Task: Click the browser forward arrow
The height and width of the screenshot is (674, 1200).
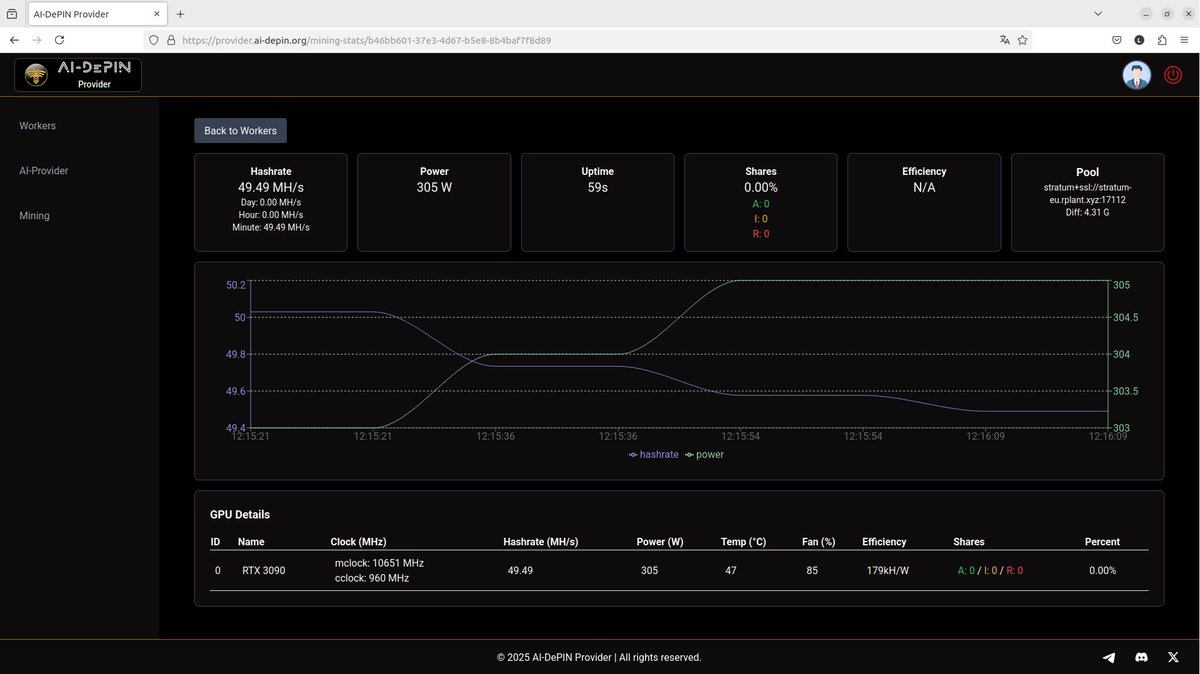Action: pyautogui.click(x=37, y=40)
